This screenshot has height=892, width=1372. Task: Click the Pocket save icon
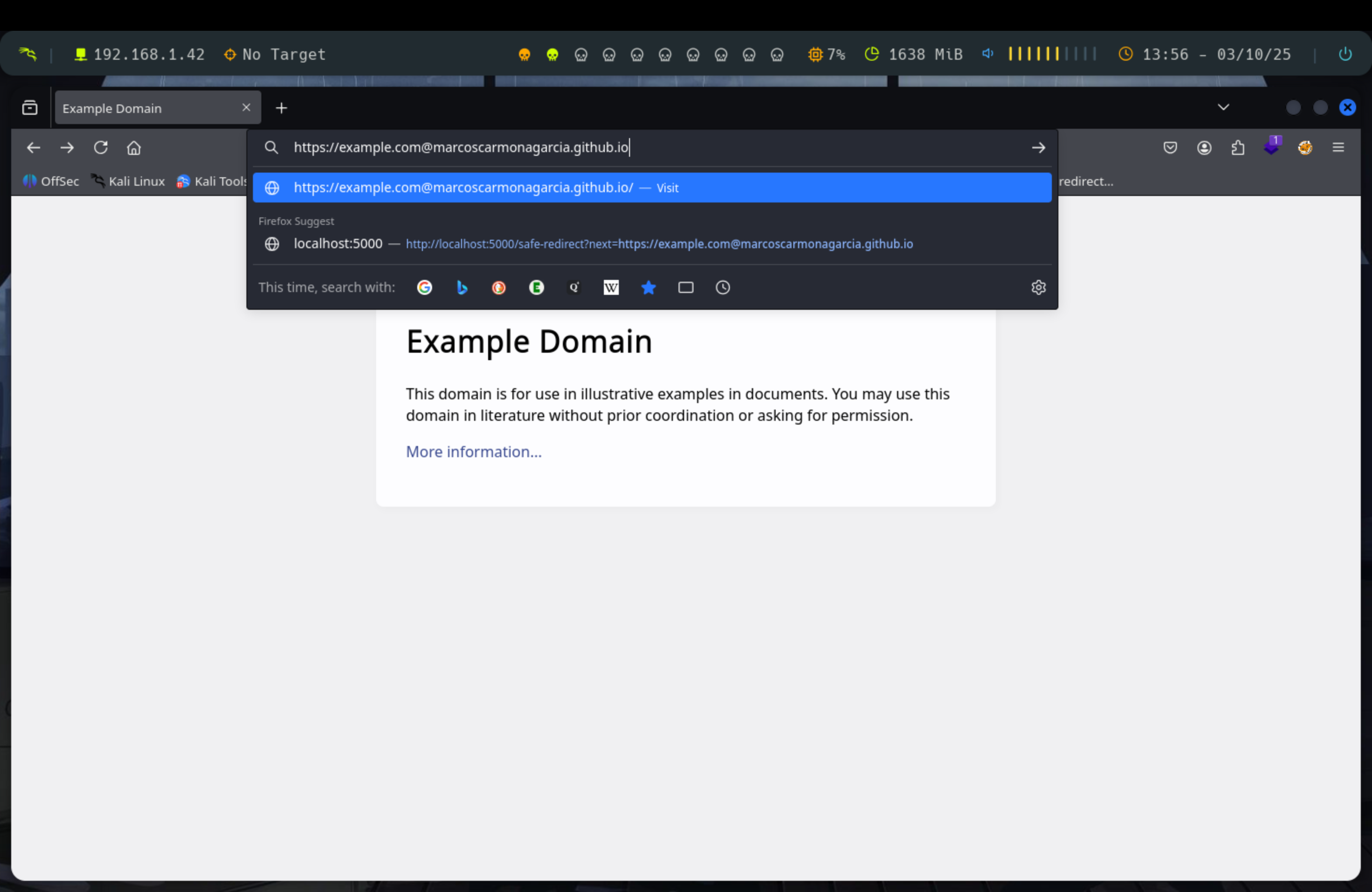pyautogui.click(x=1169, y=148)
